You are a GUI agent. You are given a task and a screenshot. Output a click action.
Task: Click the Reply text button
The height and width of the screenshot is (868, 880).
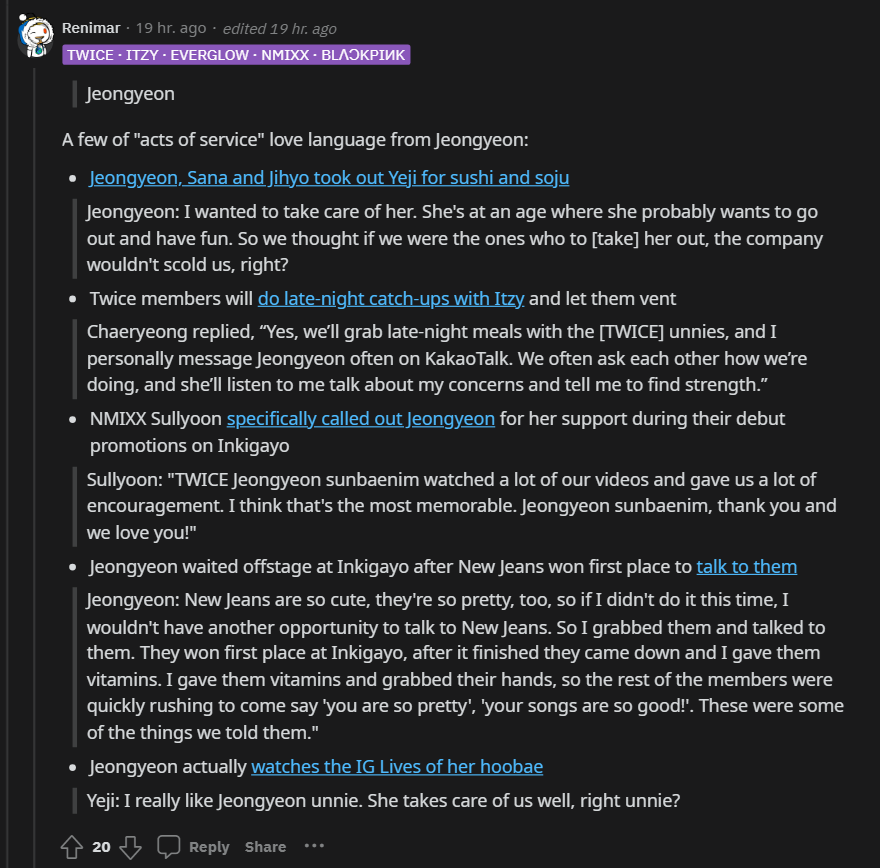point(209,847)
